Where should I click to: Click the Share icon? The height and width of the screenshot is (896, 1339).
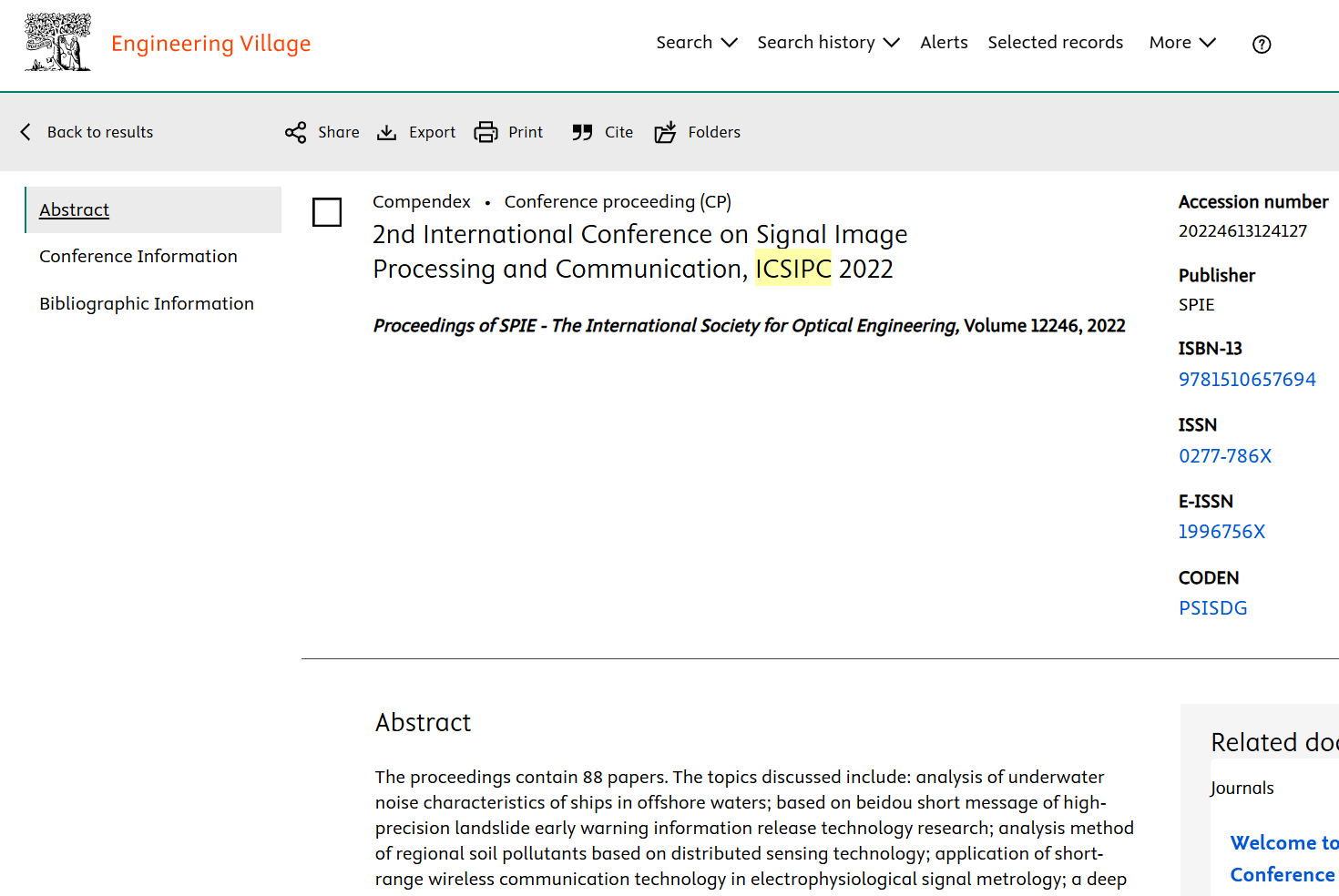click(x=295, y=132)
